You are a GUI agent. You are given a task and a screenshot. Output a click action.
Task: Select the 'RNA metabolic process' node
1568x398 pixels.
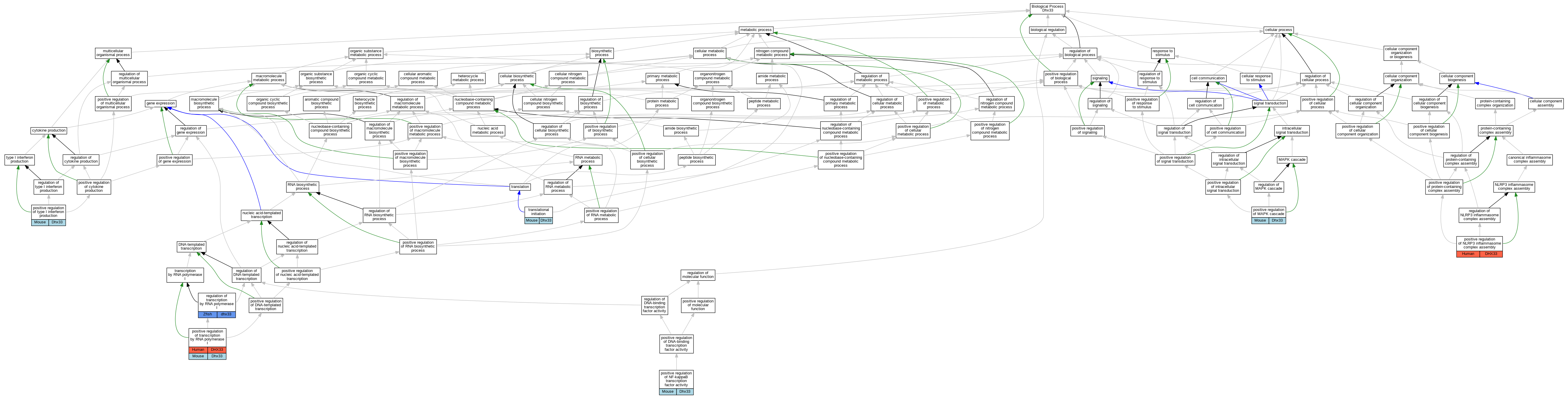588,159
